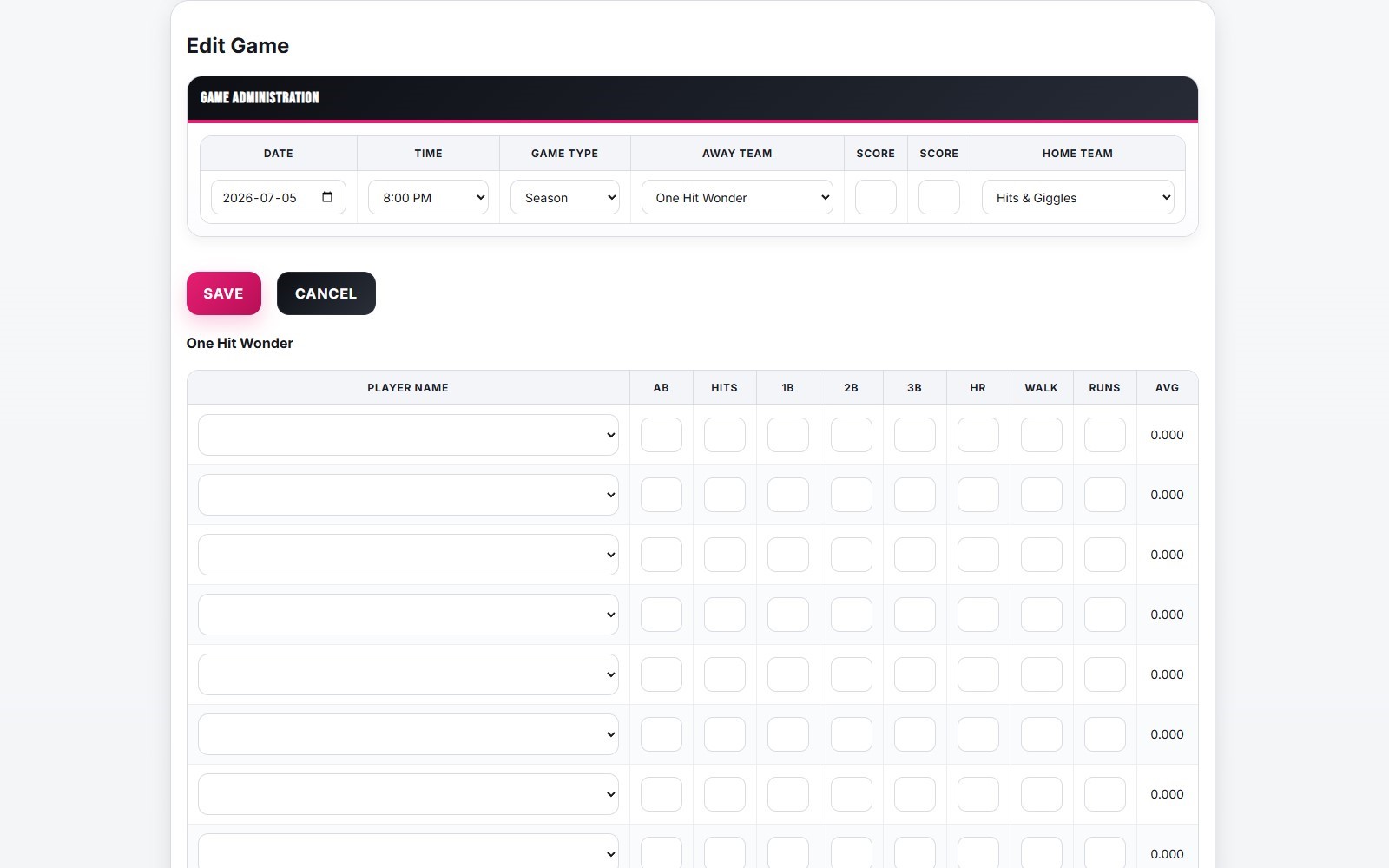Click the third row 1B input field

click(x=788, y=555)
